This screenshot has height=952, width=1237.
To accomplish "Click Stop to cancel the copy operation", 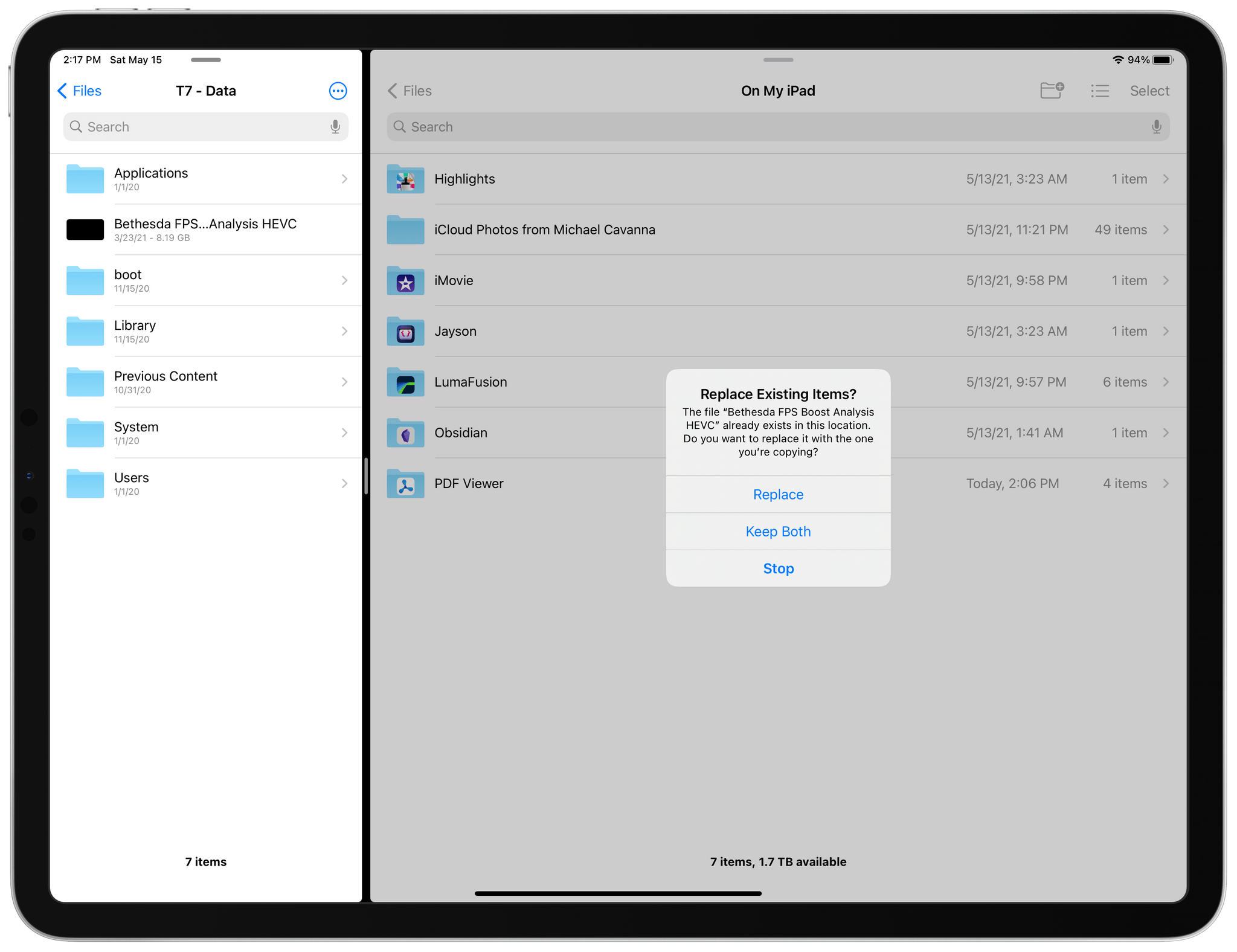I will point(779,567).
